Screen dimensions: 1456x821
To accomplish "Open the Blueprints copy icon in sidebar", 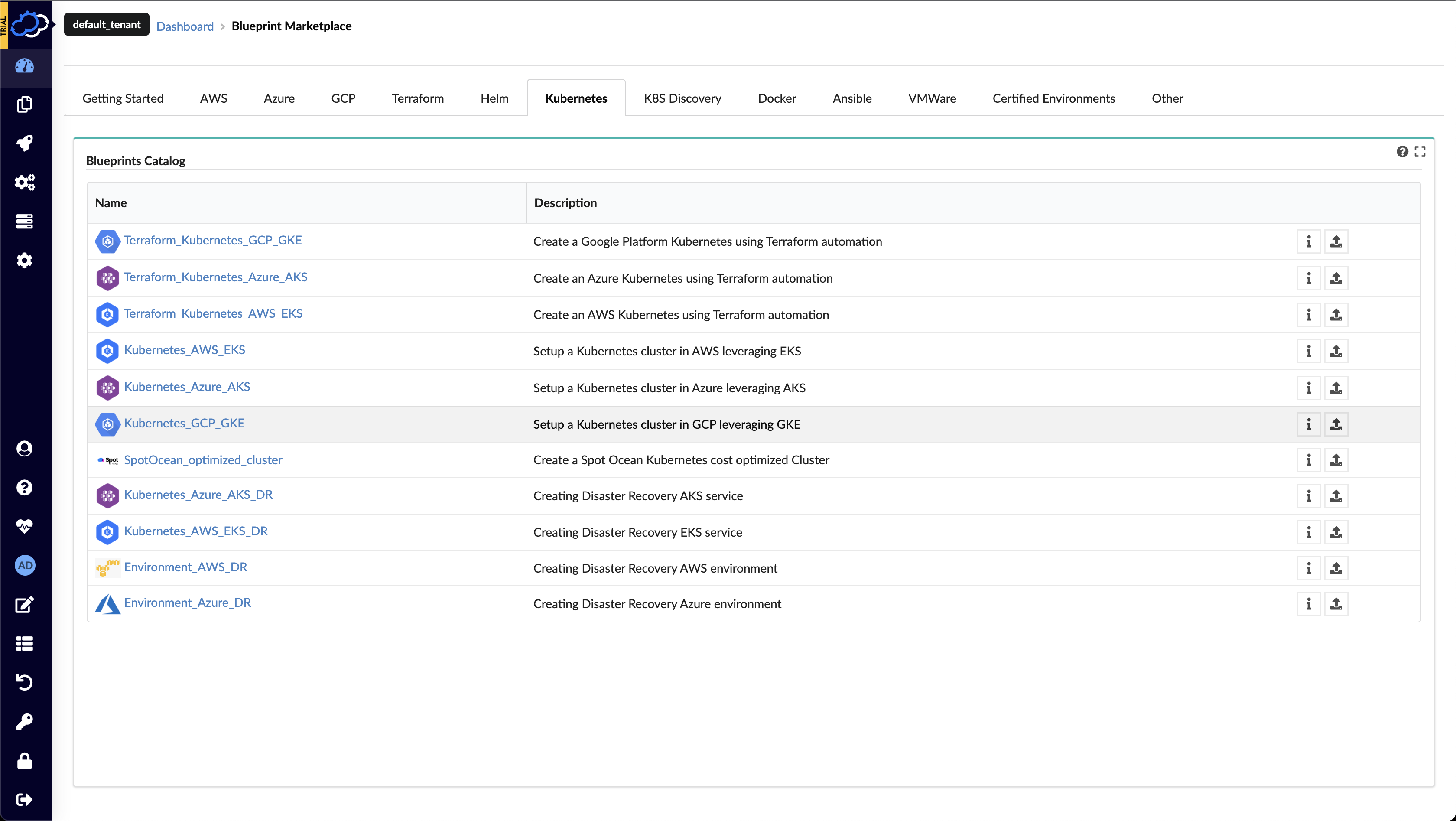I will pyautogui.click(x=24, y=104).
